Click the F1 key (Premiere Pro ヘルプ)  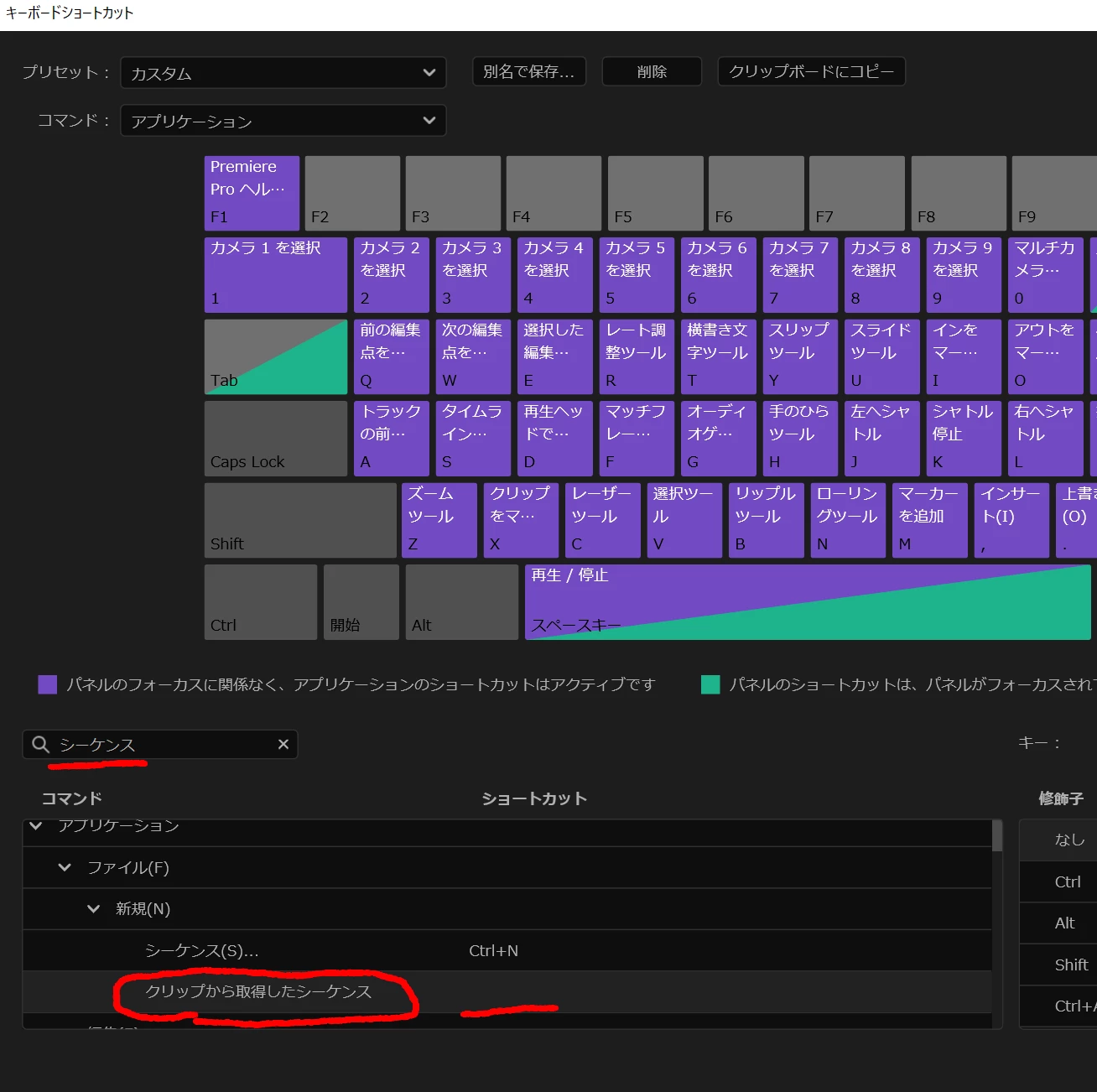click(252, 193)
